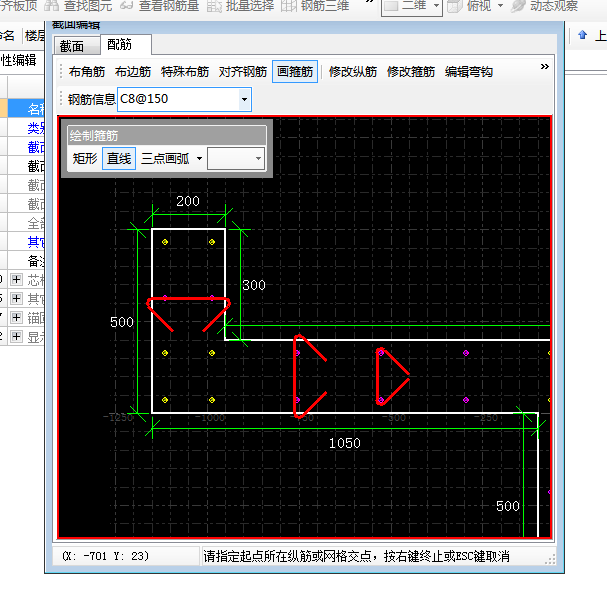Click the 上 button beside the up arrow
The image size is (607, 589).
(x=600, y=35)
